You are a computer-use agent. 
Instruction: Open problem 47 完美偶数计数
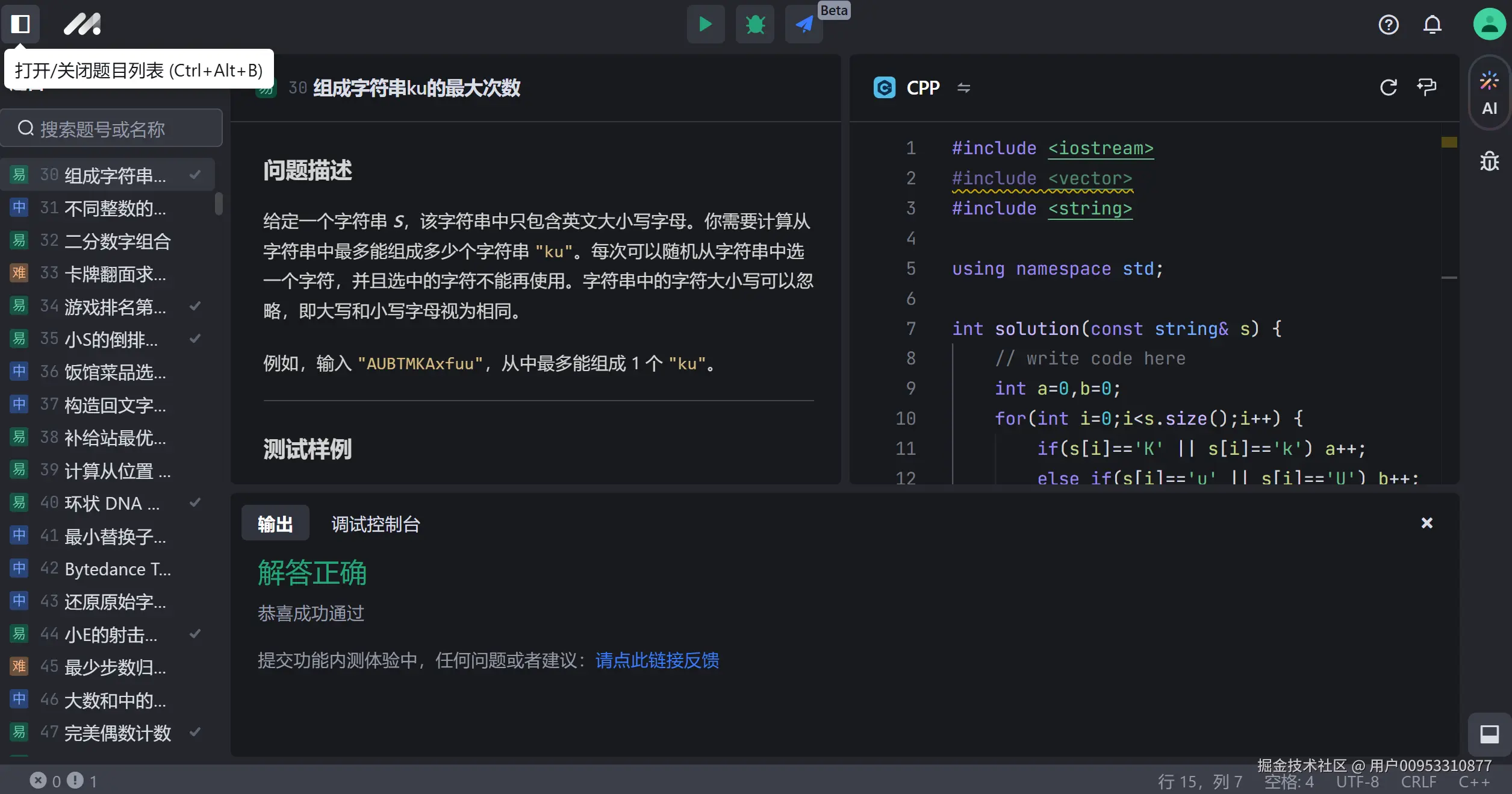pyautogui.click(x=107, y=733)
